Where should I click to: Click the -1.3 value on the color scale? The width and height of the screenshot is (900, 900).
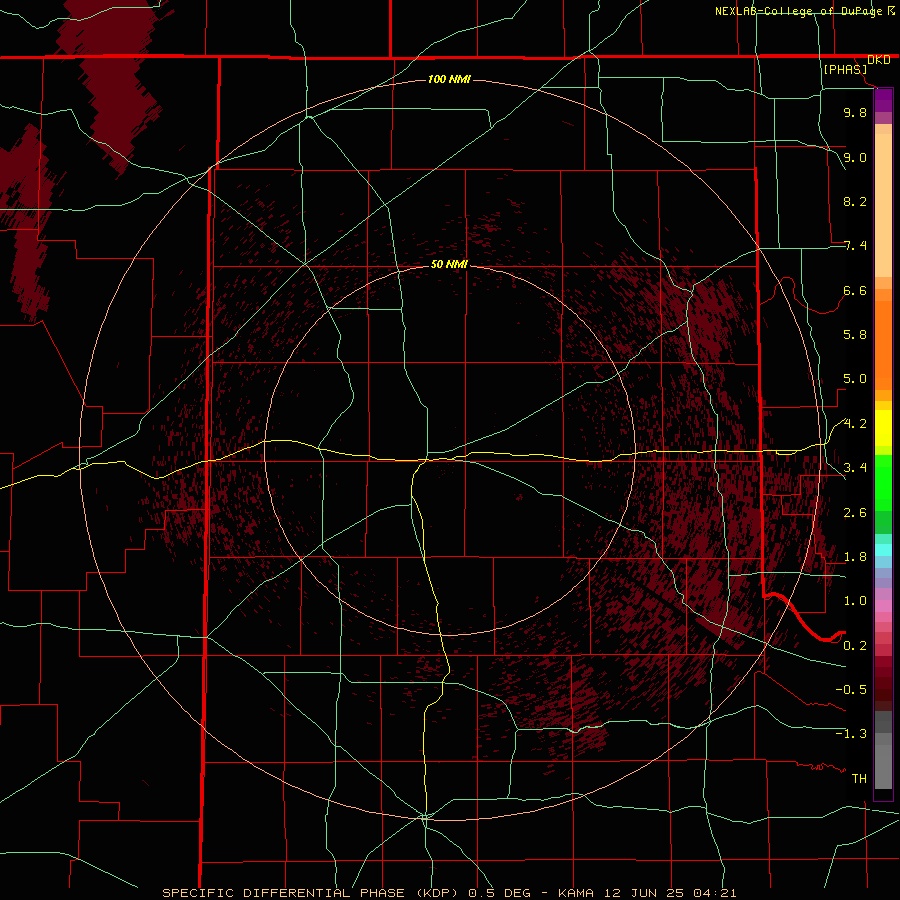[x=851, y=734]
